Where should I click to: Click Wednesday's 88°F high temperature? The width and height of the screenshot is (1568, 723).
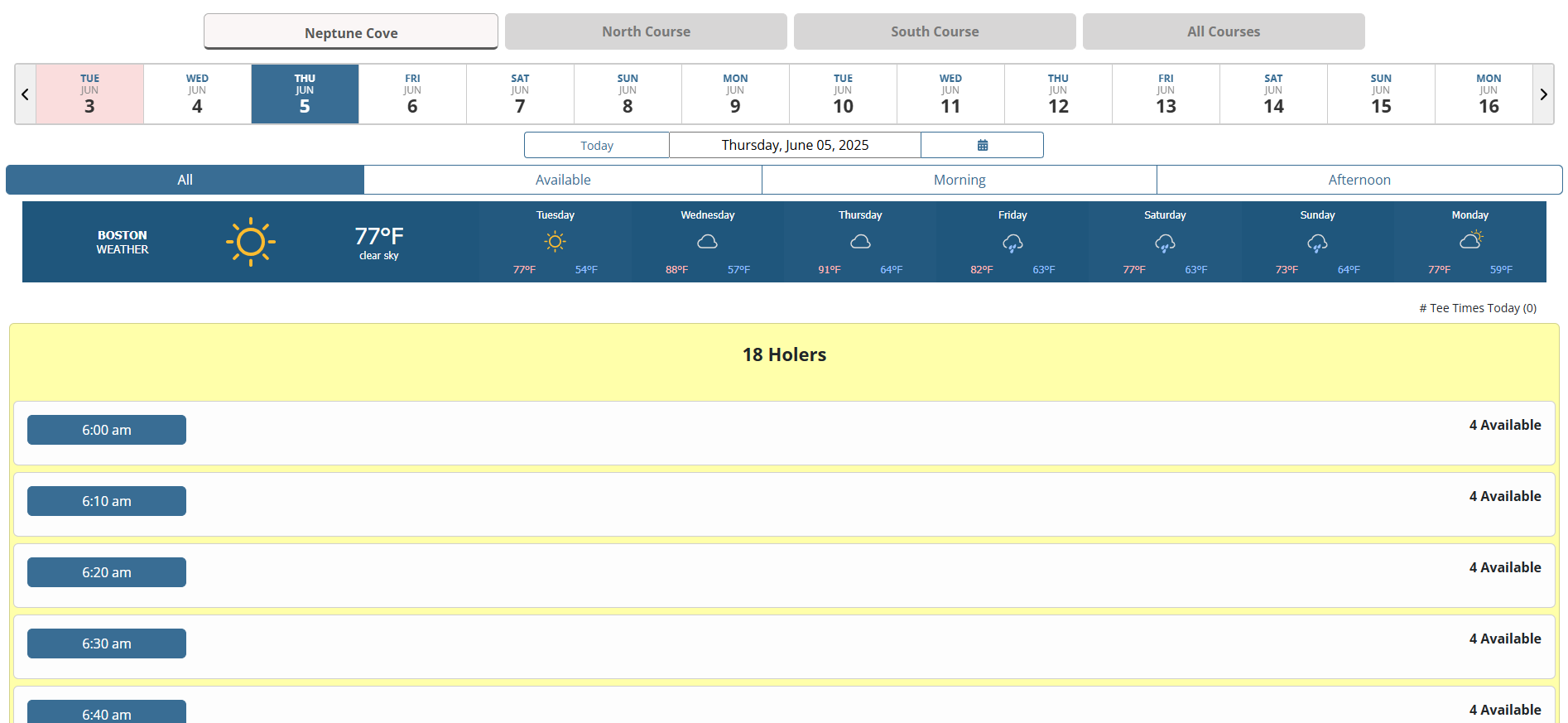click(x=677, y=270)
